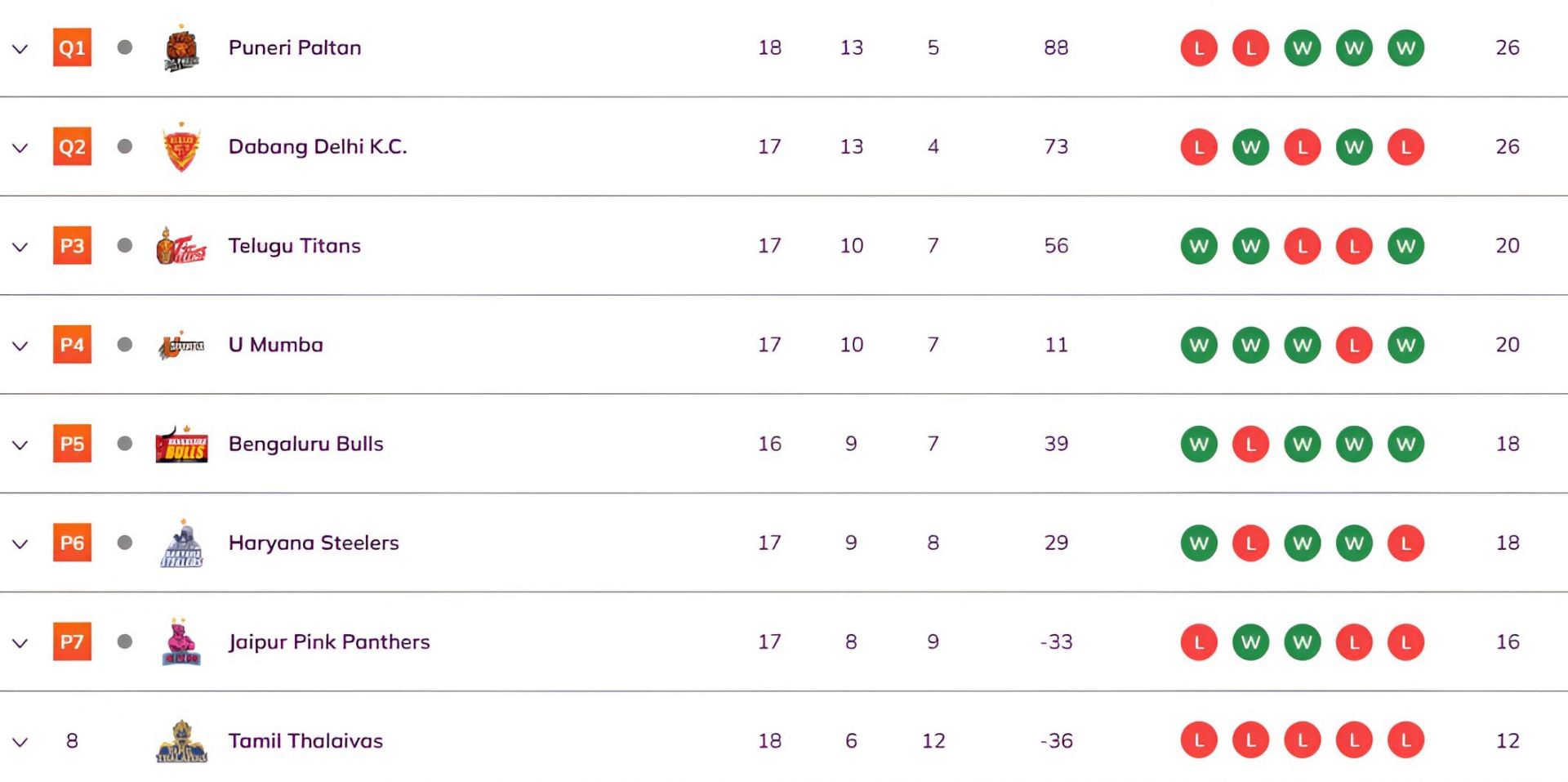Click the grey status dot beside Dabang Delhi
The image size is (1568, 782).
tap(125, 146)
